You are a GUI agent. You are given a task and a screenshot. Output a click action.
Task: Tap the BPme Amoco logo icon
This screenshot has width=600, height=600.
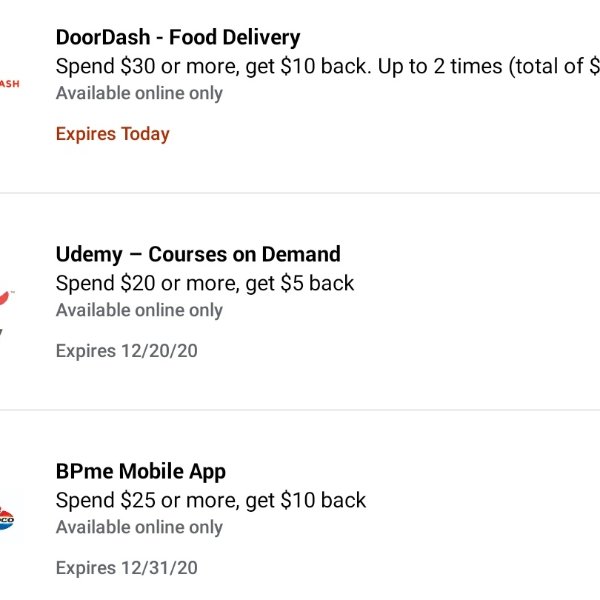point(7,519)
